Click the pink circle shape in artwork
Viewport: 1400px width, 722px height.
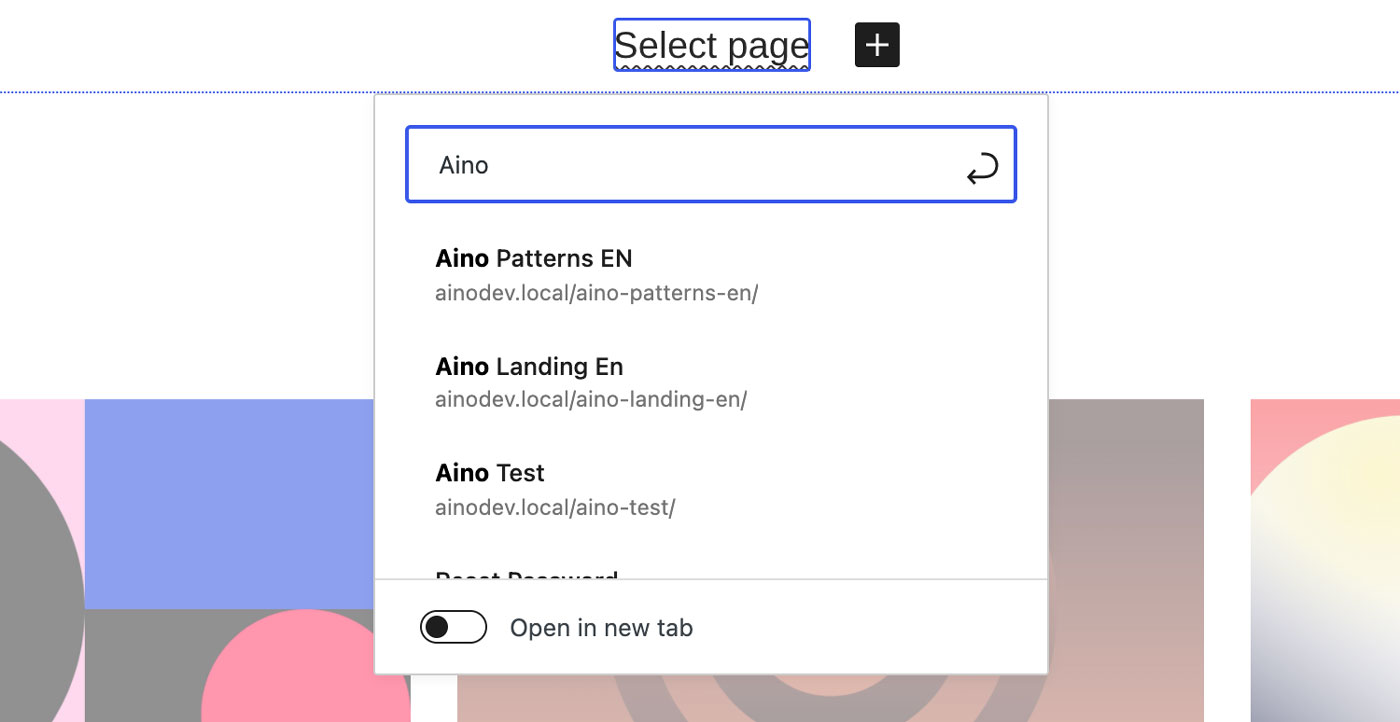point(290,668)
